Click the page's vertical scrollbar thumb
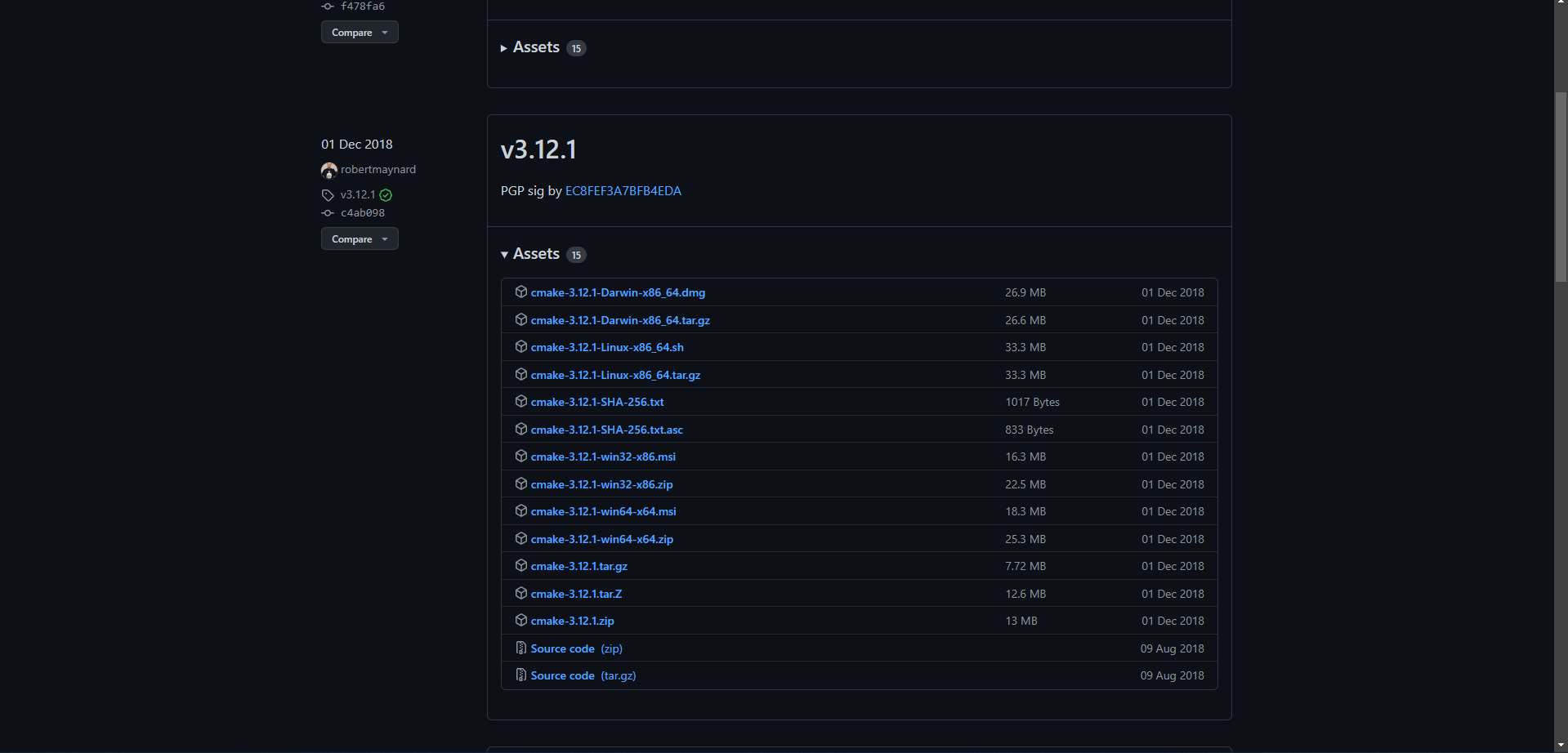Screen dimensions: 1568x753 [1561, 186]
